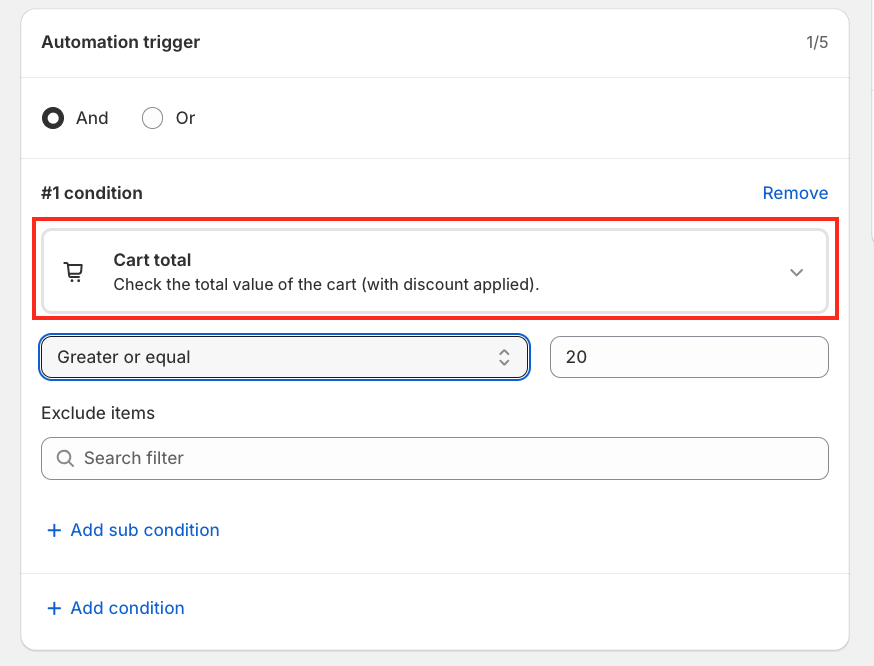Viewport: 874px width, 666px height.
Task: Click the Automation trigger heading
Action: click(x=120, y=42)
